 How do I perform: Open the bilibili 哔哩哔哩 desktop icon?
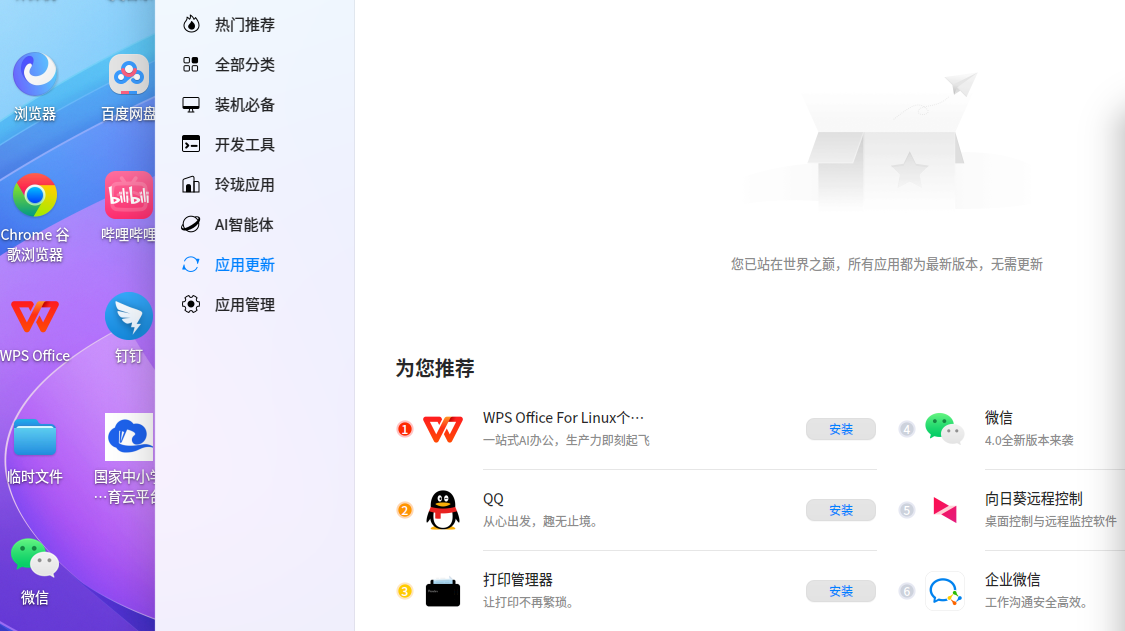click(129, 195)
